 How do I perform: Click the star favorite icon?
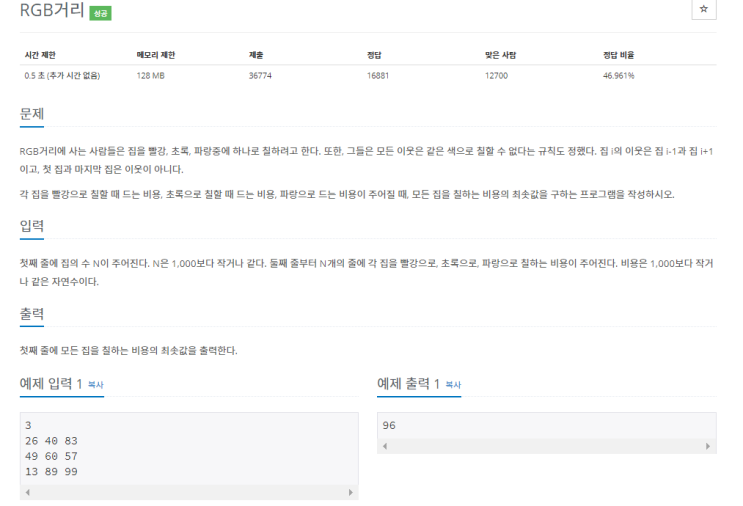[x=704, y=9]
